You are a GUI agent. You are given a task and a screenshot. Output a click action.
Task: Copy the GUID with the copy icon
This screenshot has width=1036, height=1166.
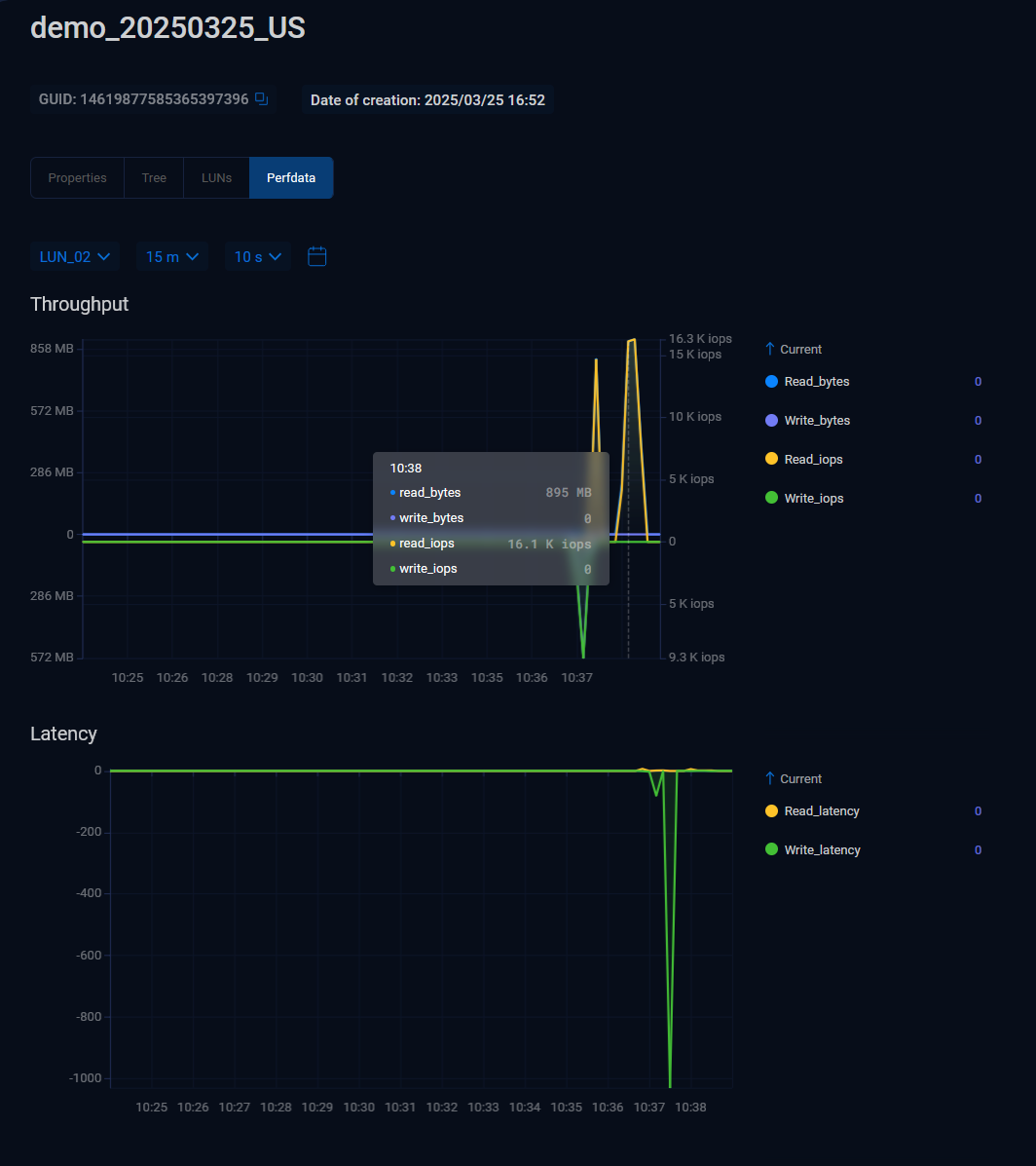tap(261, 99)
